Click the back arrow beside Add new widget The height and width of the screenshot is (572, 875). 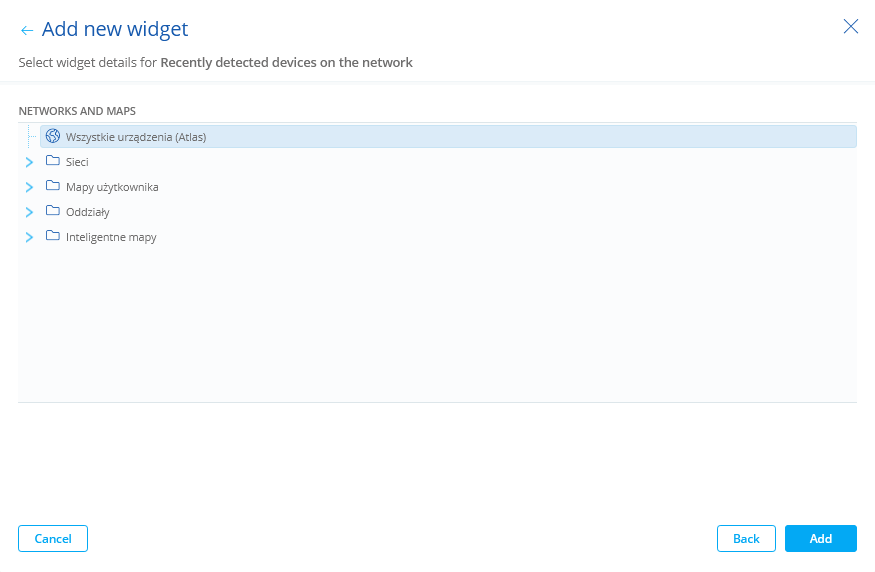pyautogui.click(x=27, y=31)
